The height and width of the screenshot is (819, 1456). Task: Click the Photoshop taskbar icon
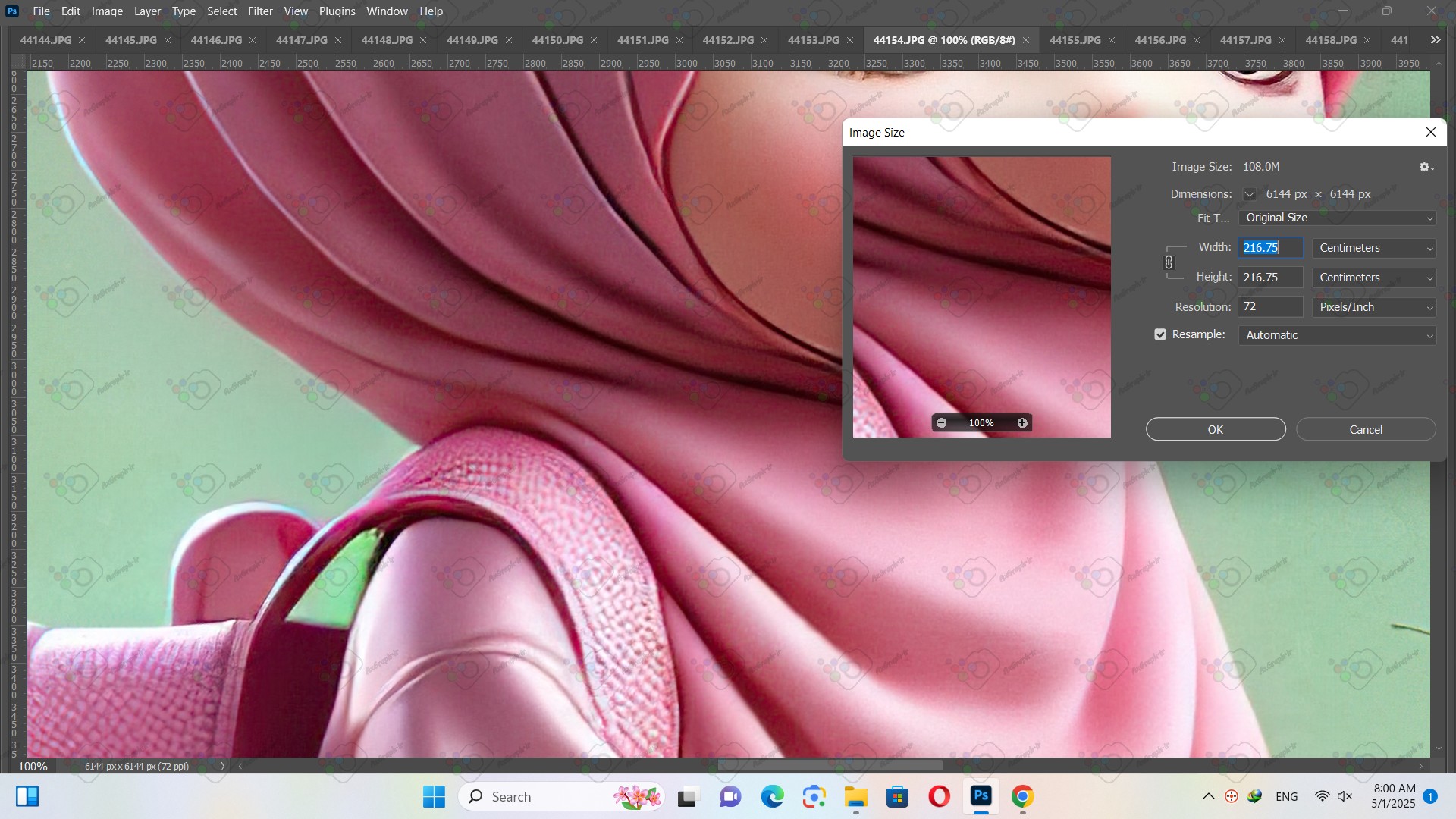click(x=981, y=796)
